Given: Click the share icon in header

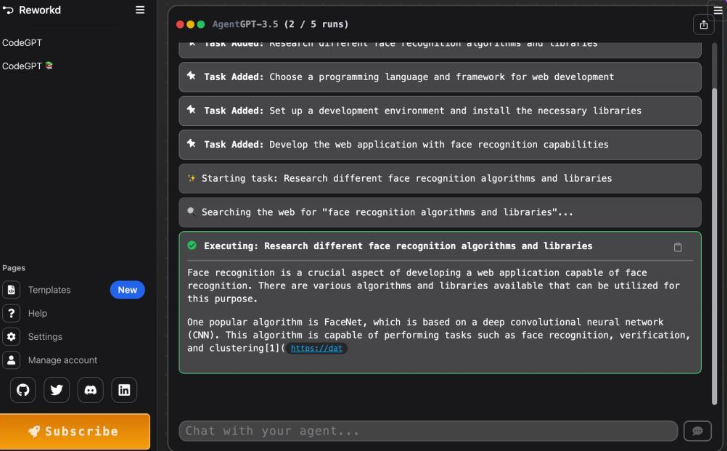Looking at the screenshot, I should 702,24.
